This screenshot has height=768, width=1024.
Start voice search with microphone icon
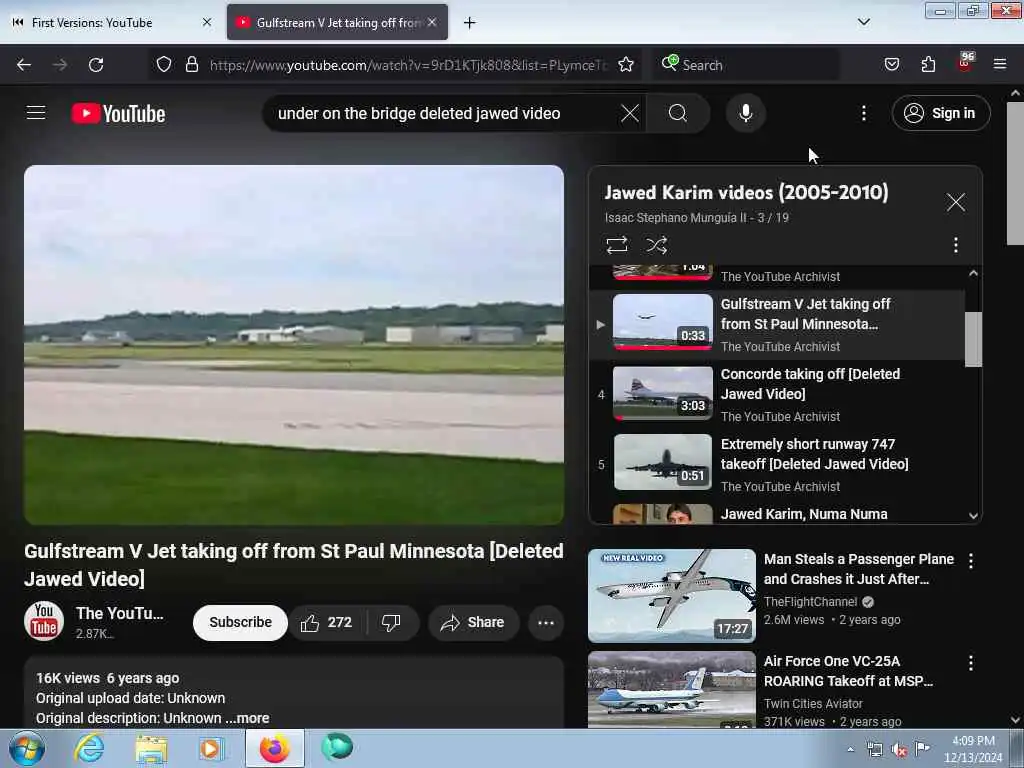pyautogui.click(x=745, y=113)
